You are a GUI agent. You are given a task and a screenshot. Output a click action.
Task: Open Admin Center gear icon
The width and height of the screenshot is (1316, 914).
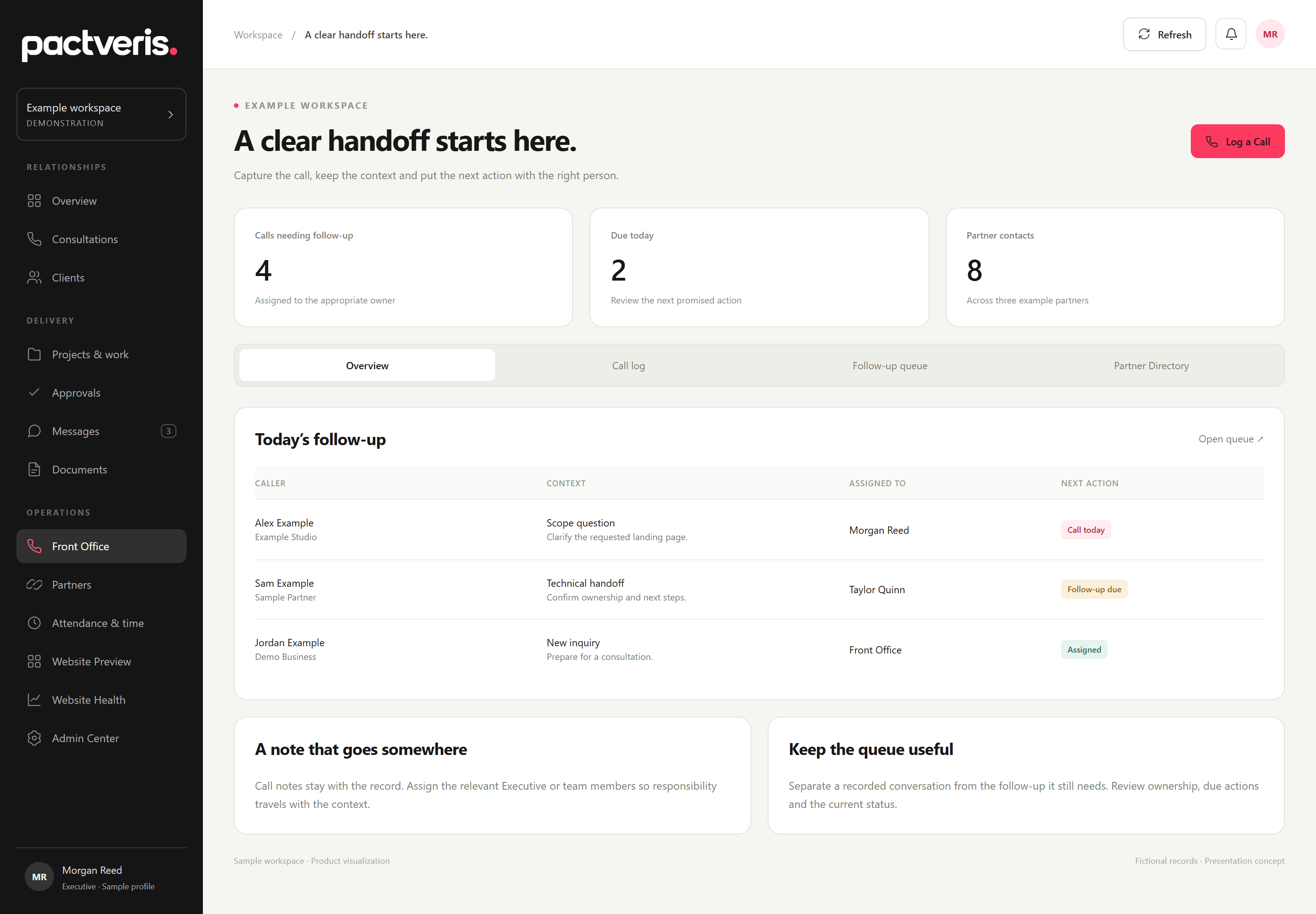pyautogui.click(x=34, y=738)
